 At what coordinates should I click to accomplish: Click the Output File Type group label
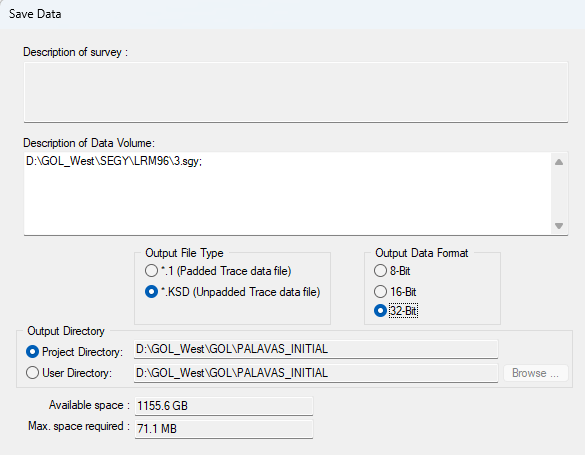[184, 253]
